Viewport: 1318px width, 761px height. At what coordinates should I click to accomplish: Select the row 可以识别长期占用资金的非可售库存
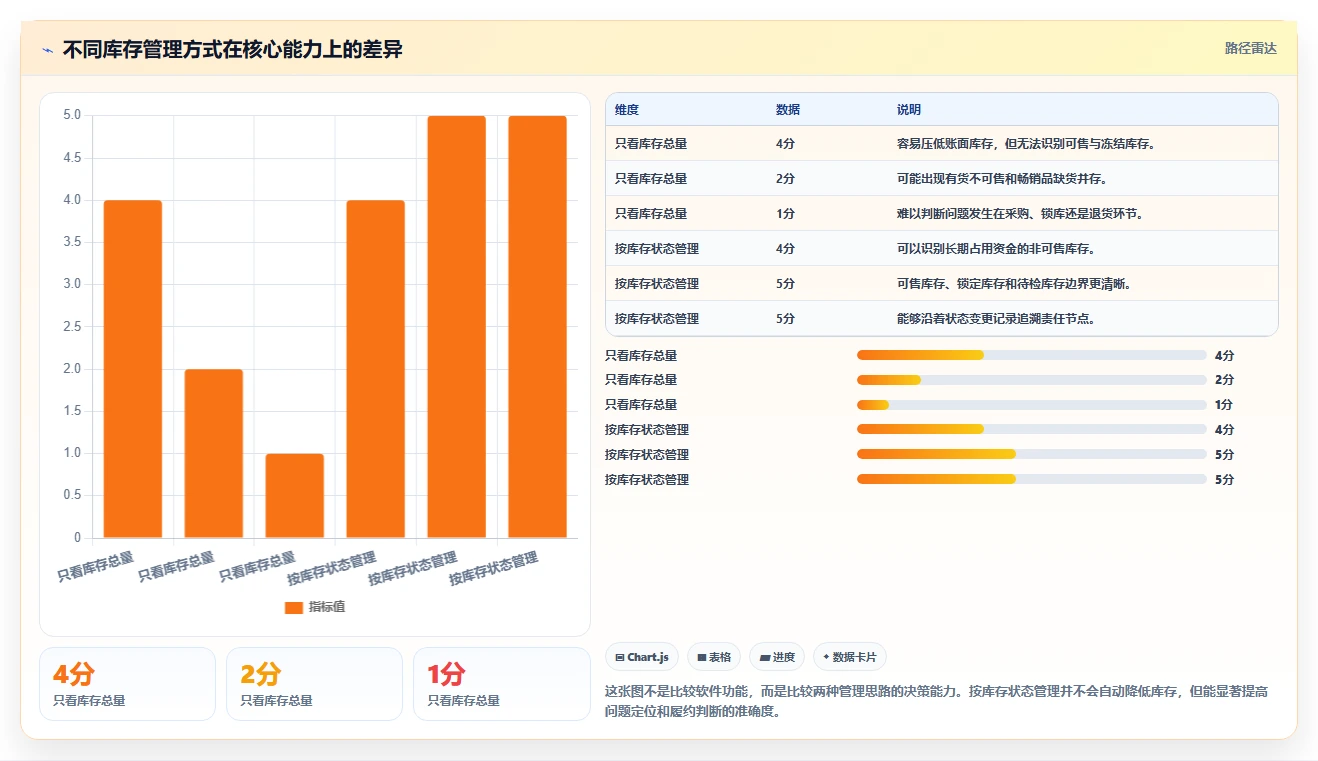(x=942, y=249)
